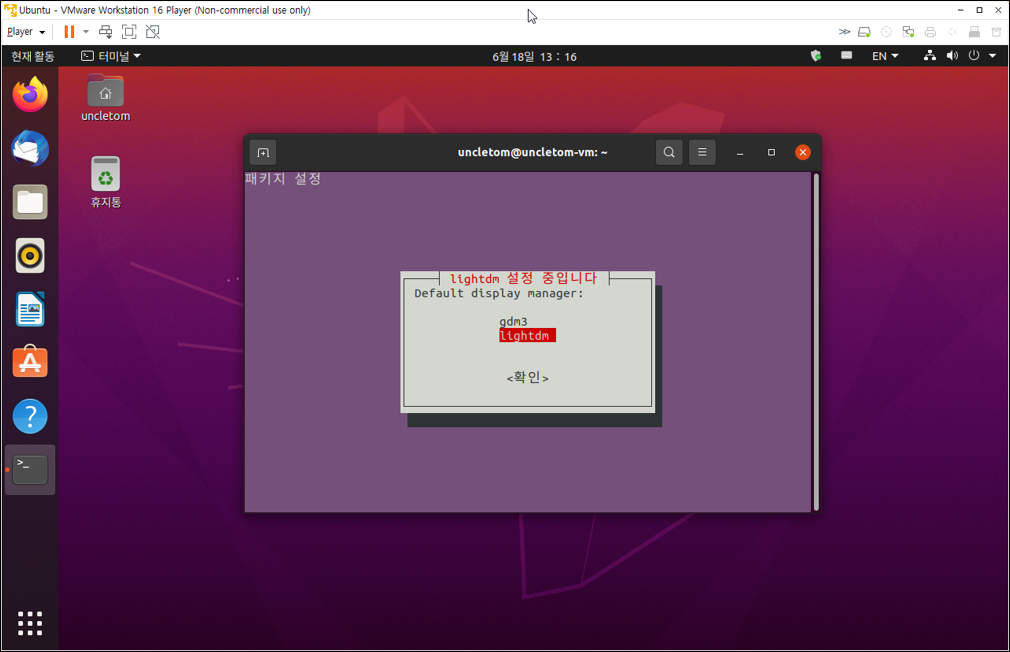This screenshot has height=652, width=1010.
Task: Pause the VM with the pause button
Action: 70,32
